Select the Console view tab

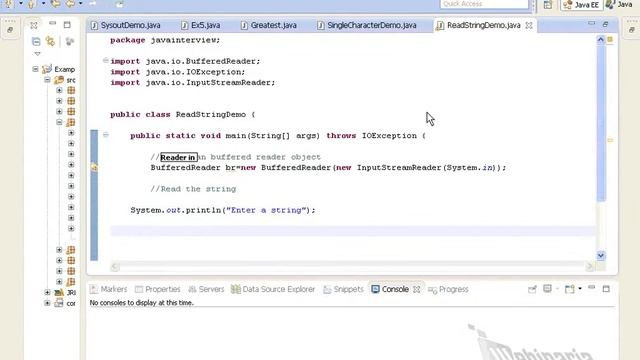(x=390, y=289)
